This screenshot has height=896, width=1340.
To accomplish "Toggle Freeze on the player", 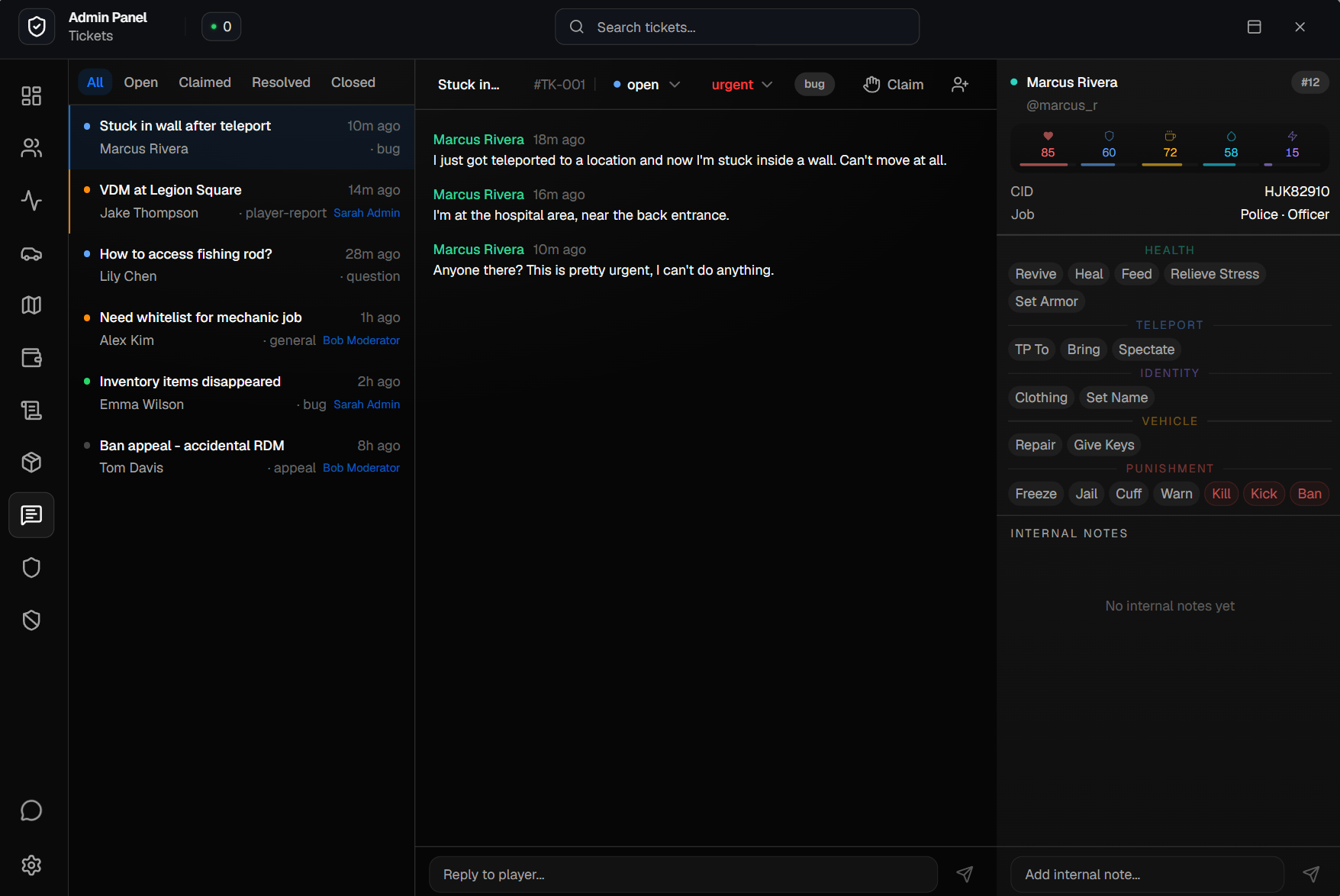I will (x=1036, y=494).
